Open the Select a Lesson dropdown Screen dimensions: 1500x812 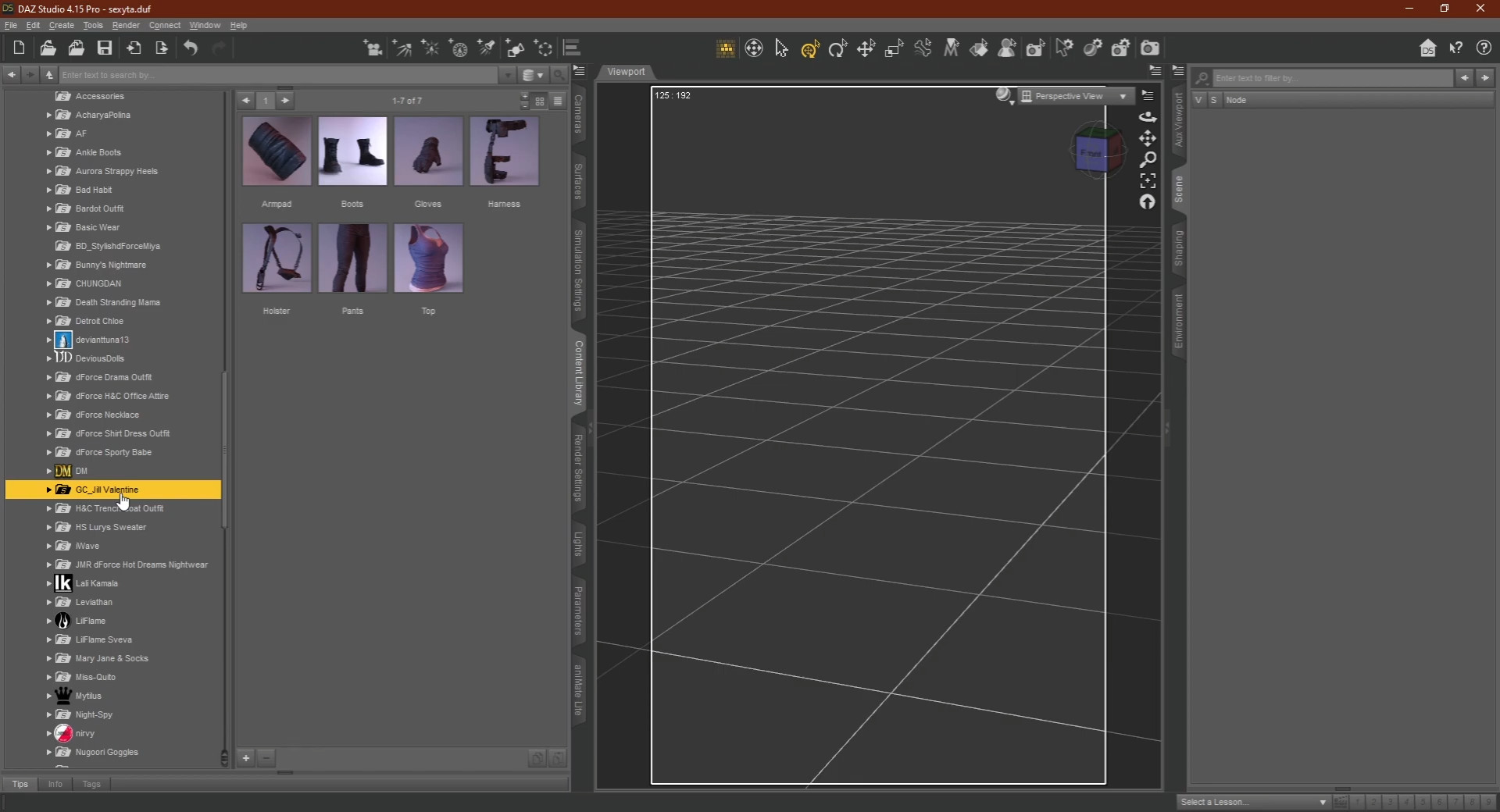click(x=1253, y=802)
